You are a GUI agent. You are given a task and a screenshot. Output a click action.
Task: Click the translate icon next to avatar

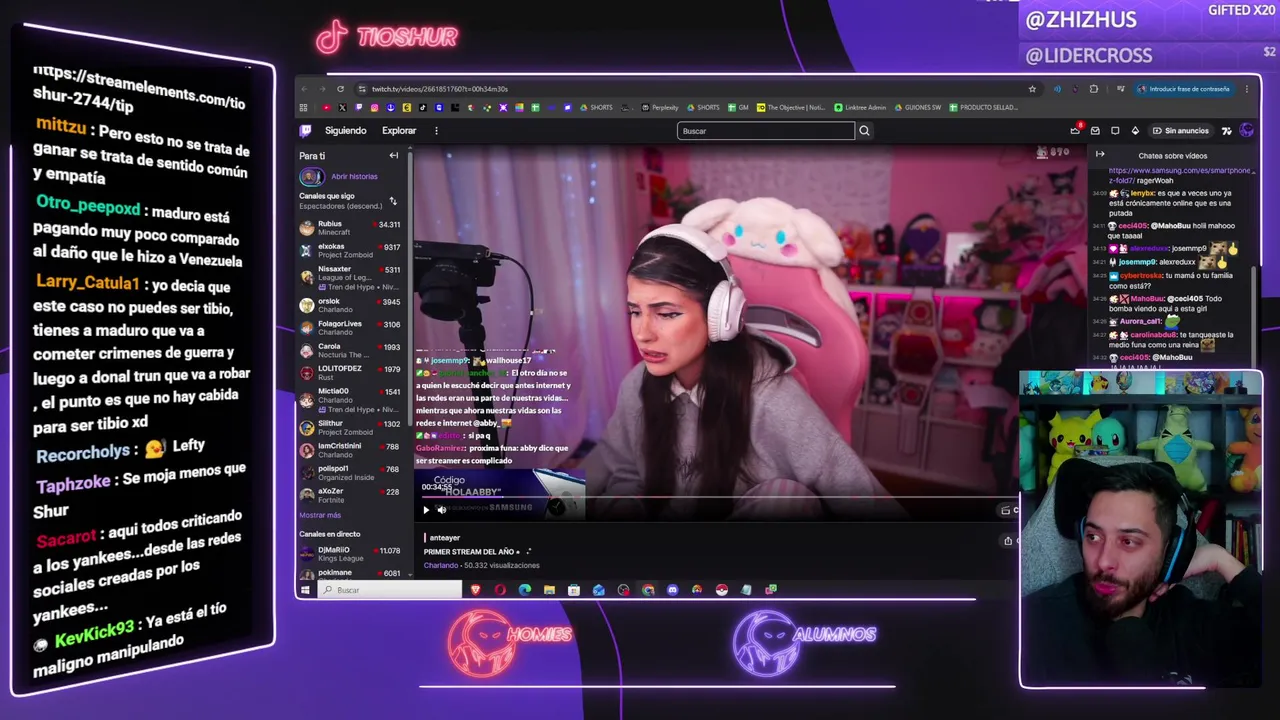coord(1226,131)
